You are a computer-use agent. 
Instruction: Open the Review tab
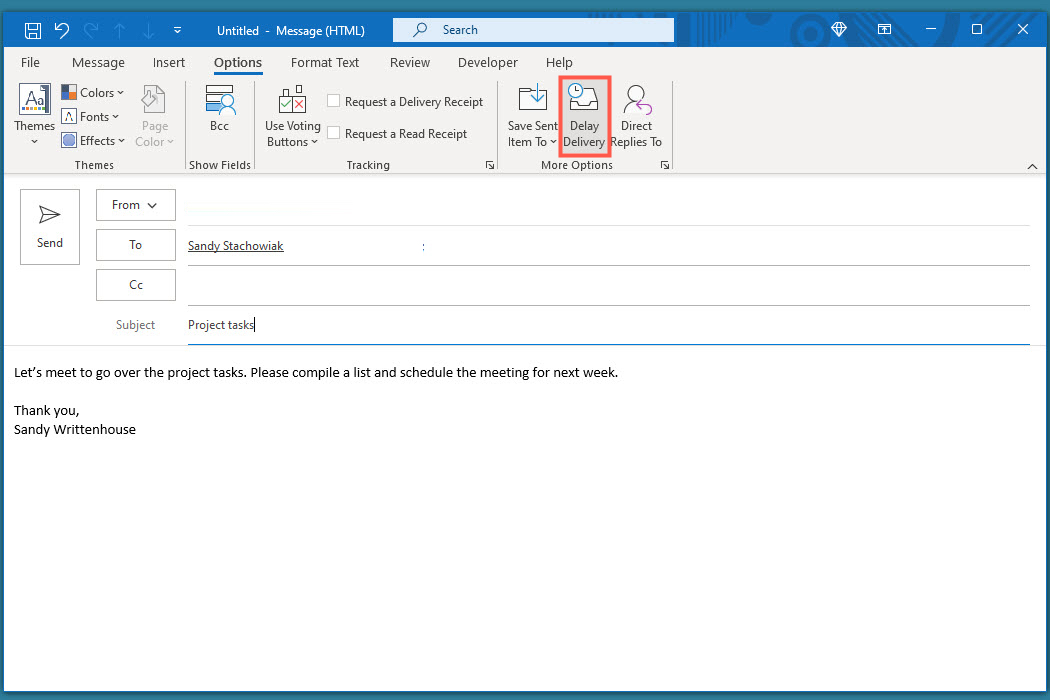tap(410, 62)
